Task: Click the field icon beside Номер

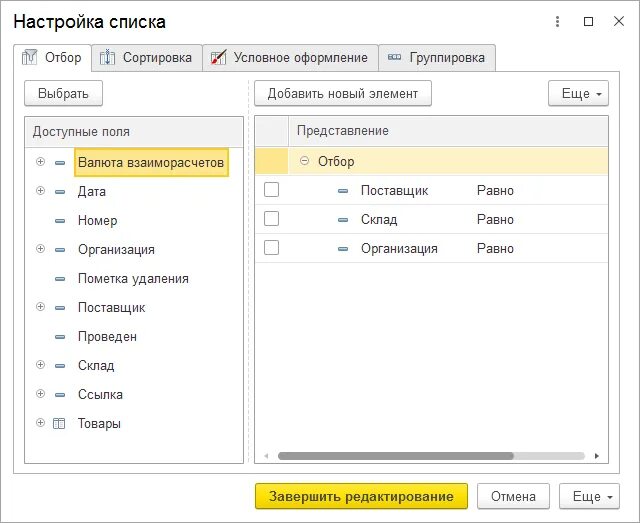Action: click(x=59, y=220)
